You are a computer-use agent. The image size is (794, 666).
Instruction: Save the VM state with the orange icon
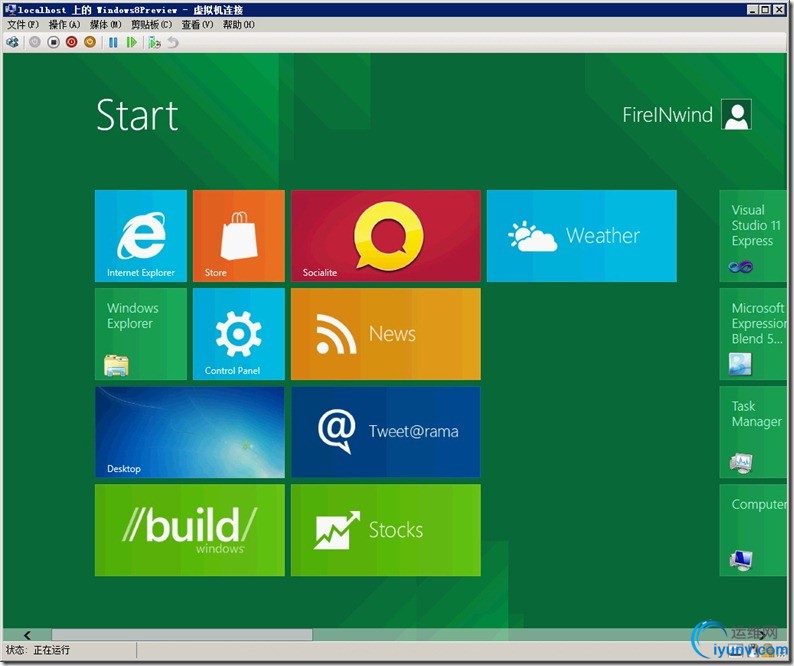(x=90, y=43)
